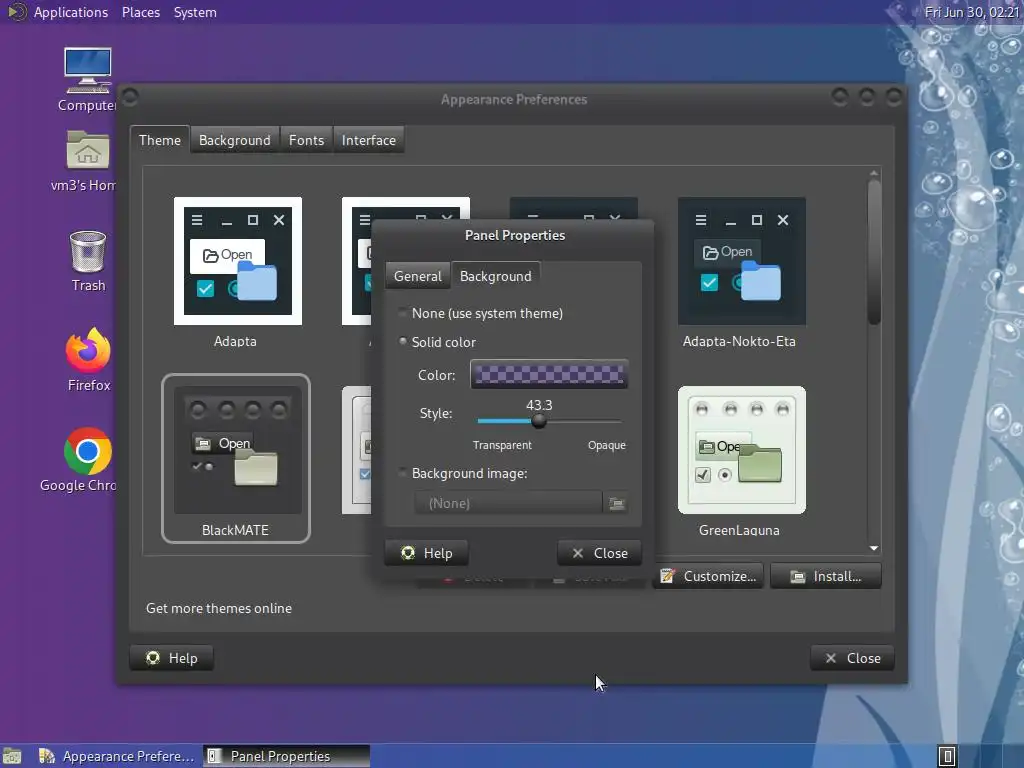Click the workspace switcher icon at bottom right
Image resolution: width=1024 pixels, height=768 pixels.
[x=947, y=756]
